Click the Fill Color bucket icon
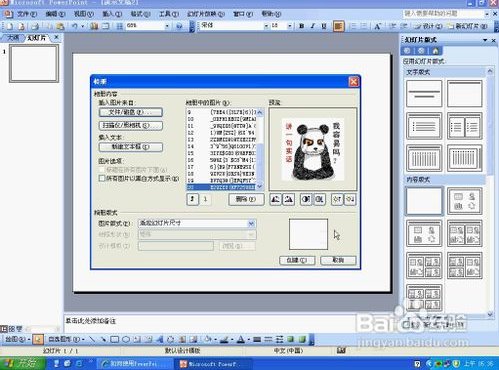The height and width of the screenshot is (370, 499). (x=208, y=339)
